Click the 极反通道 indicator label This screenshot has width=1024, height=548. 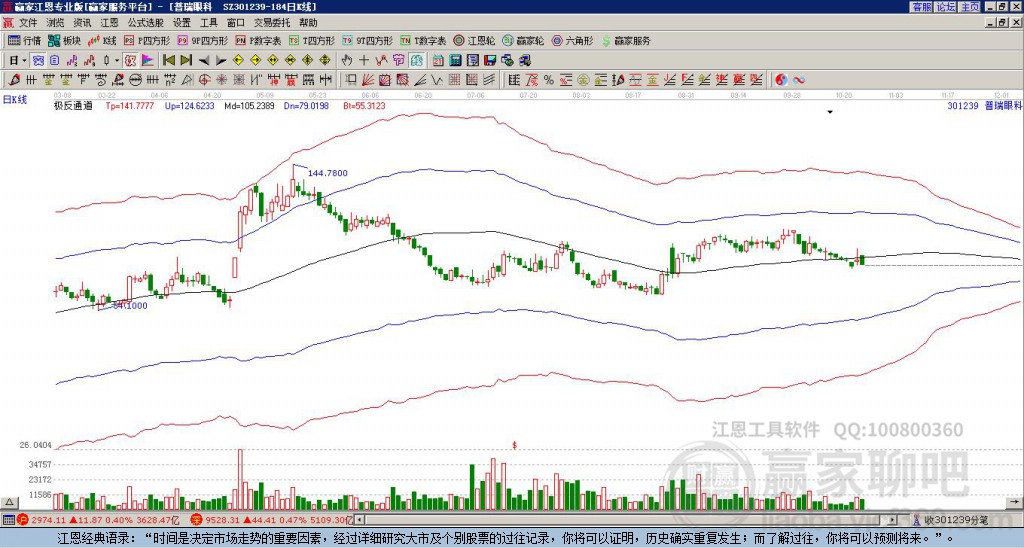coord(73,106)
